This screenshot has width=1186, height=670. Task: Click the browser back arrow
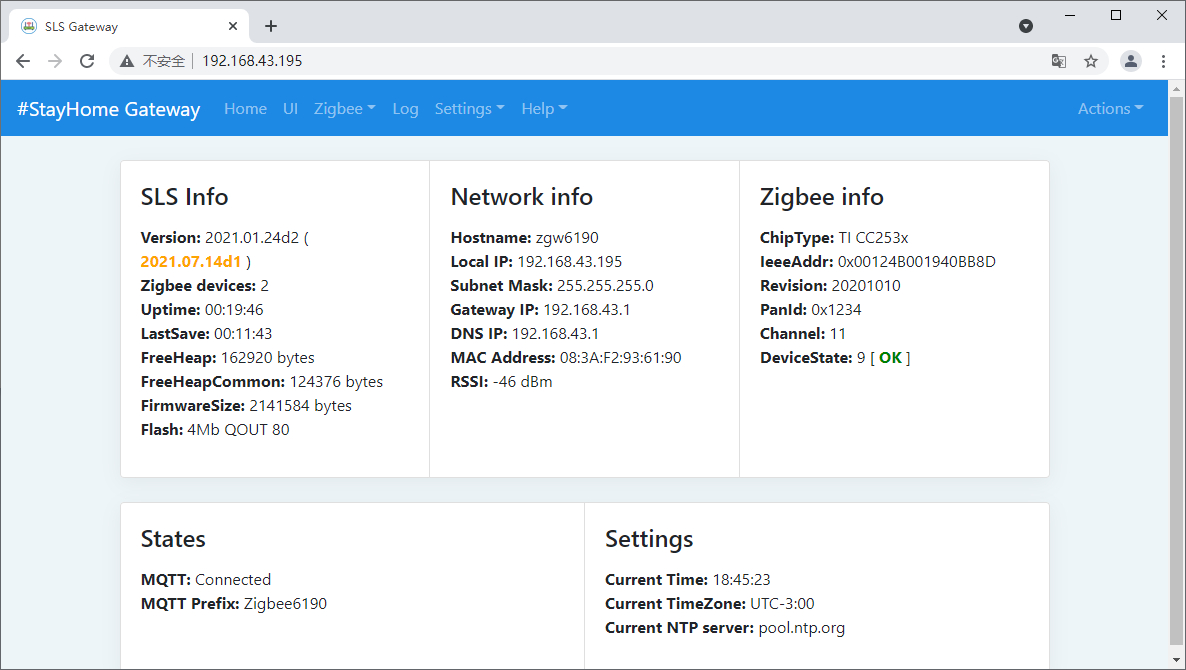[x=23, y=61]
